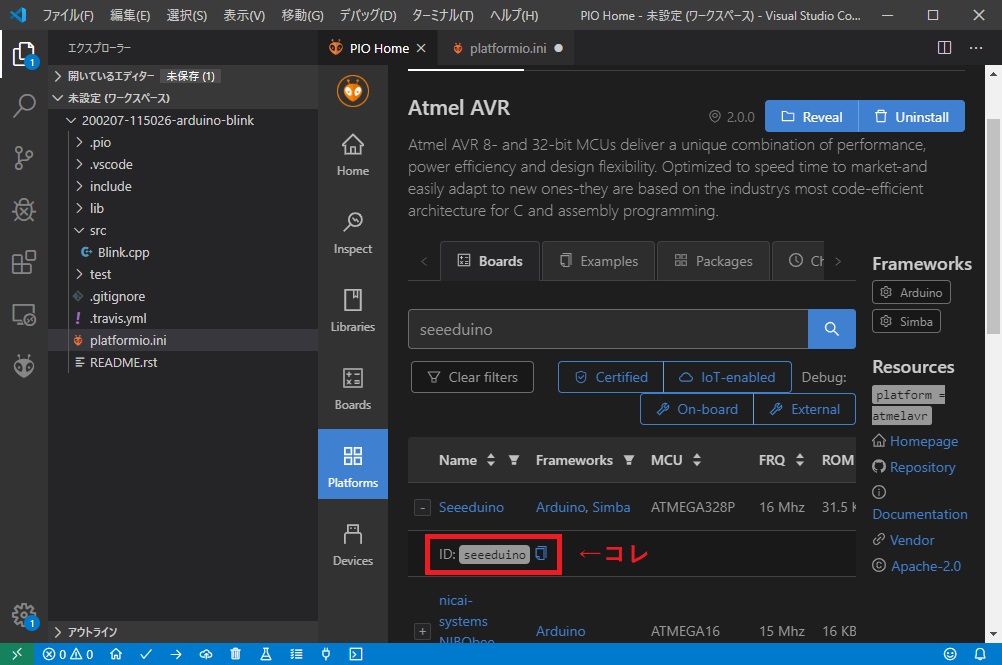
Task: Open the Search view in activity bar
Action: coord(24,106)
